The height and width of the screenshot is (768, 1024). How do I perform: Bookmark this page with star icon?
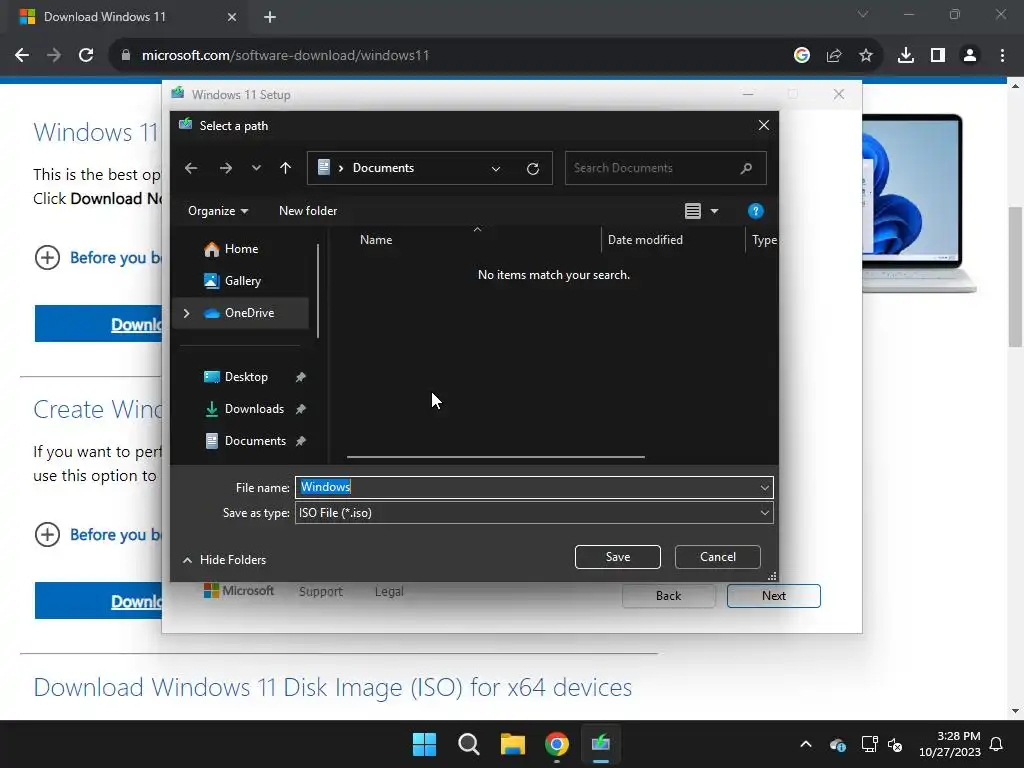point(866,56)
